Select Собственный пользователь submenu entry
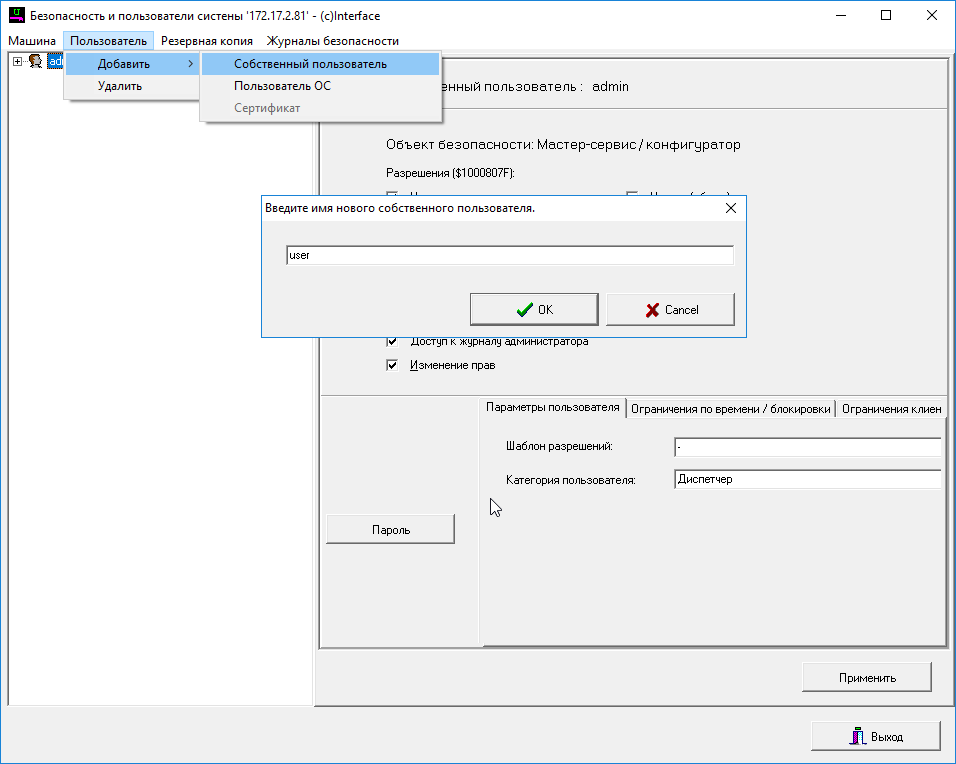Screen dimensions: 956x764 310,64
